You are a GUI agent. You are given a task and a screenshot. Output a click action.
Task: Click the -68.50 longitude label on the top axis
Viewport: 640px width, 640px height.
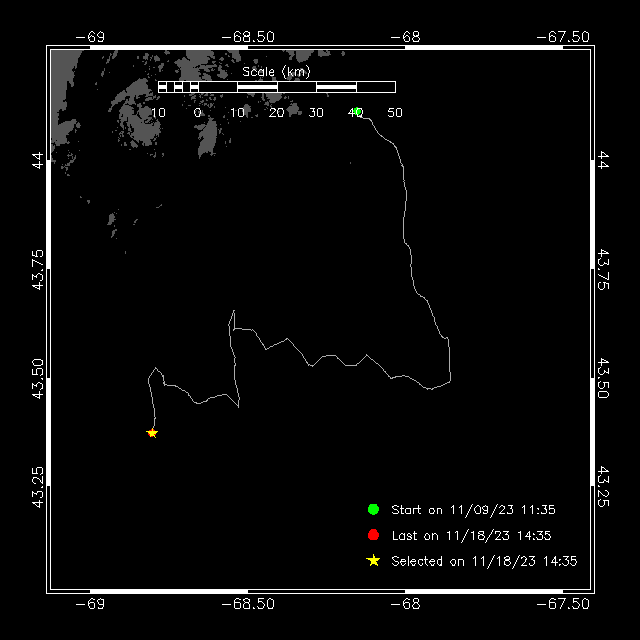tap(248, 37)
